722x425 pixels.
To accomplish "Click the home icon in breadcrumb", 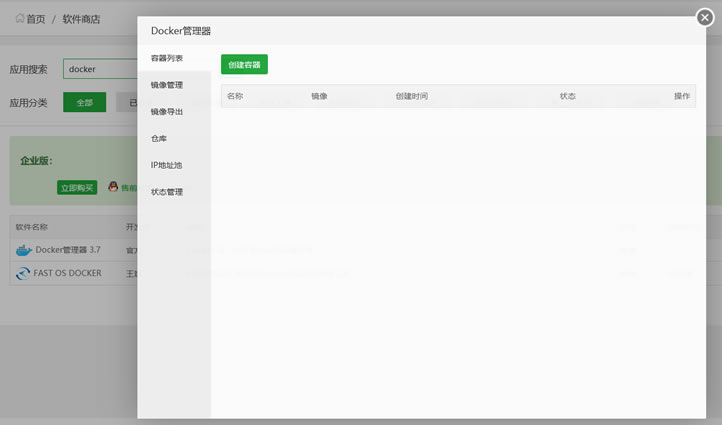I will click(x=19, y=18).
